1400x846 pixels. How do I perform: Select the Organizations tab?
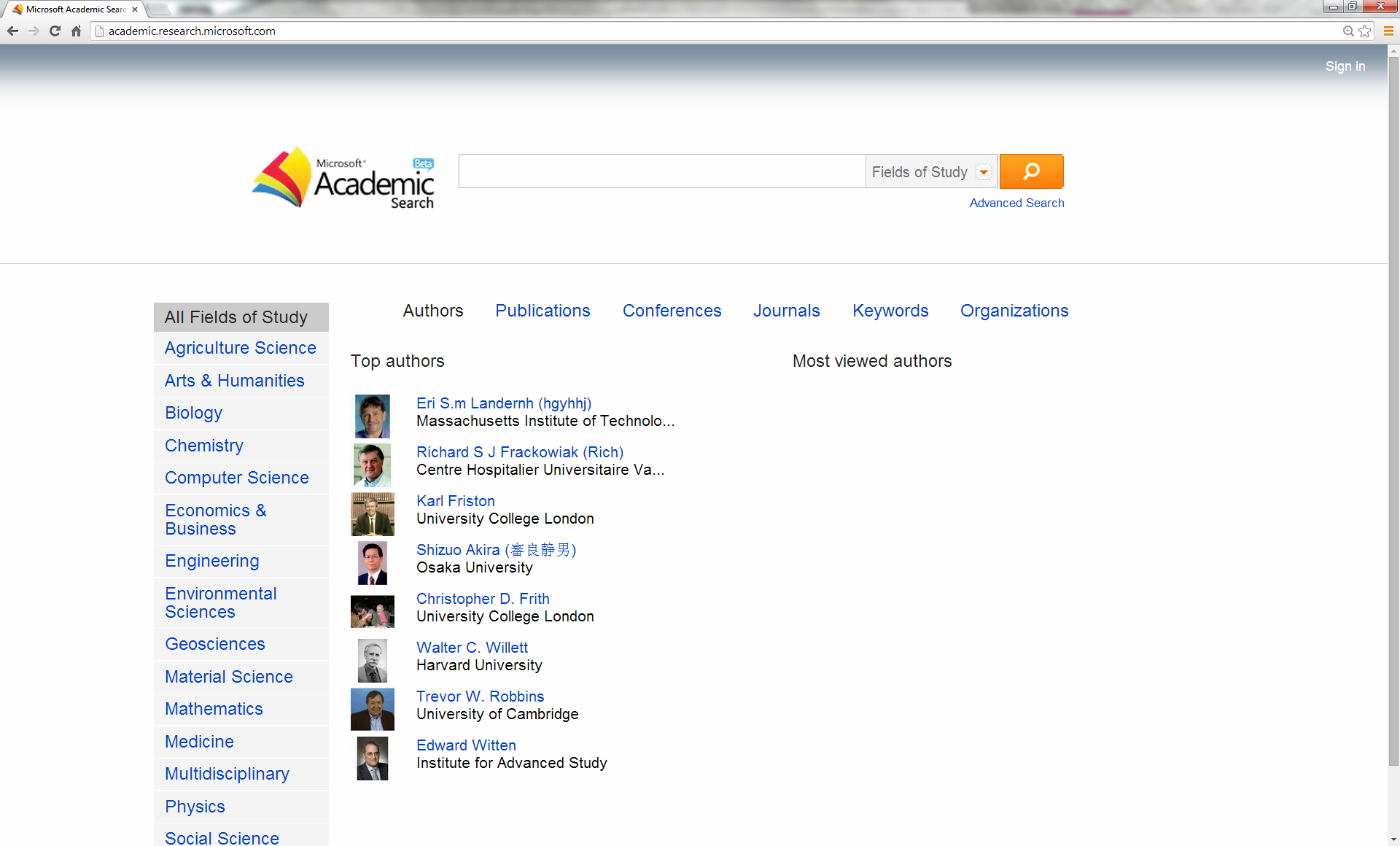(1014, 311)
